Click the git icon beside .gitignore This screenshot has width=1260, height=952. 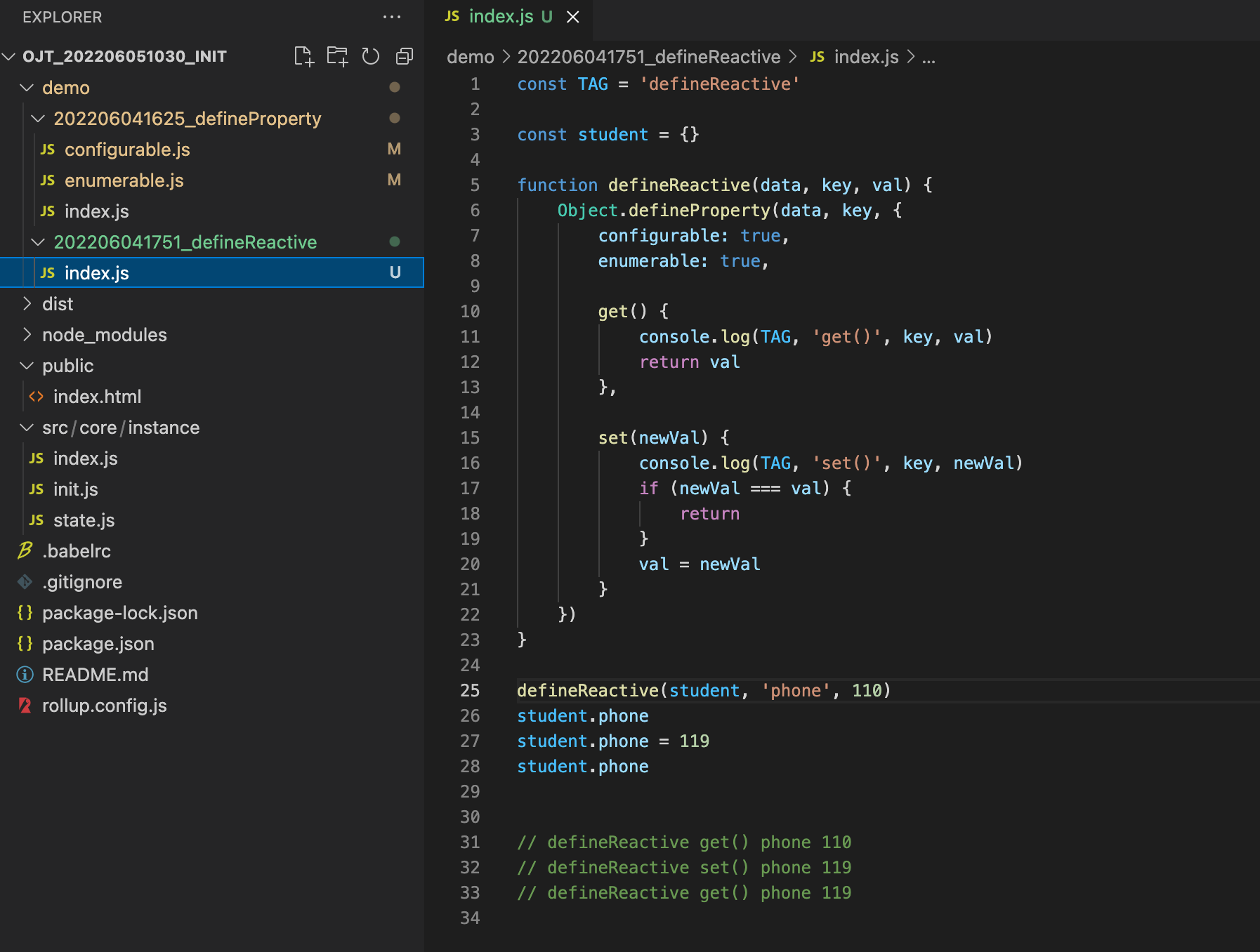click(25, 582)
